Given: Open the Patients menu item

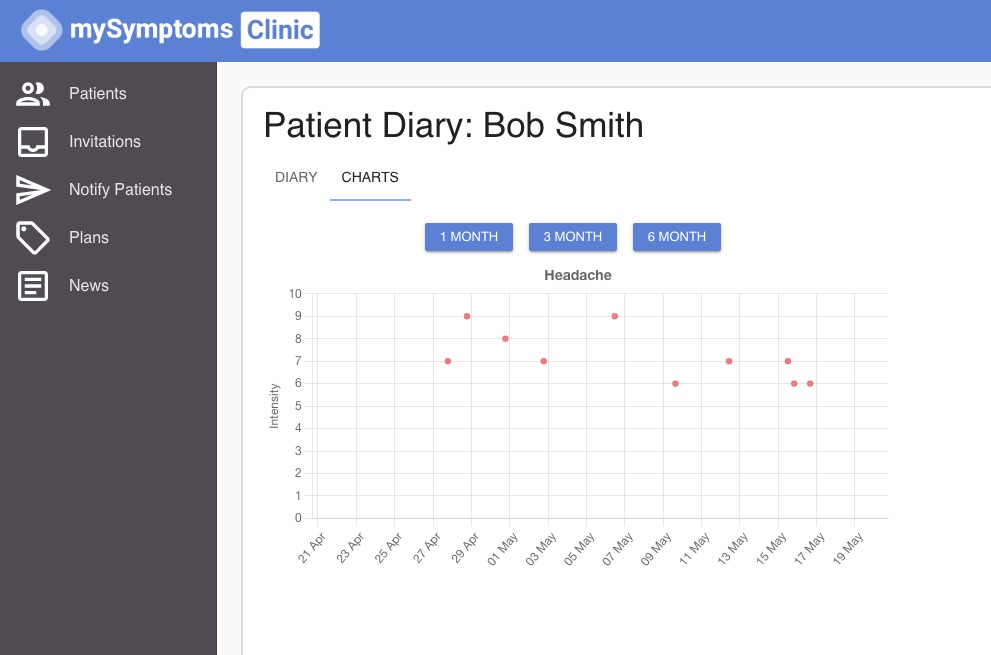Looking at the screenshot, I should (x=98, y=94).
